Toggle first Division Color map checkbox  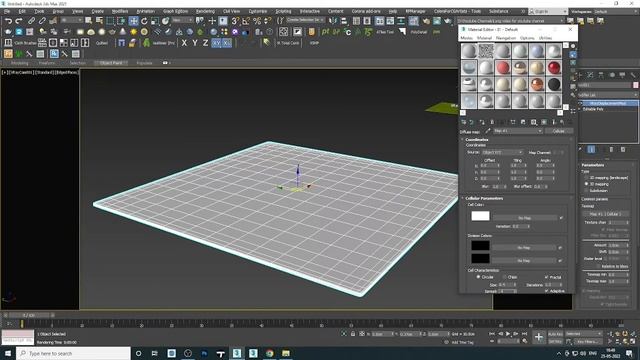click(560, 247)
